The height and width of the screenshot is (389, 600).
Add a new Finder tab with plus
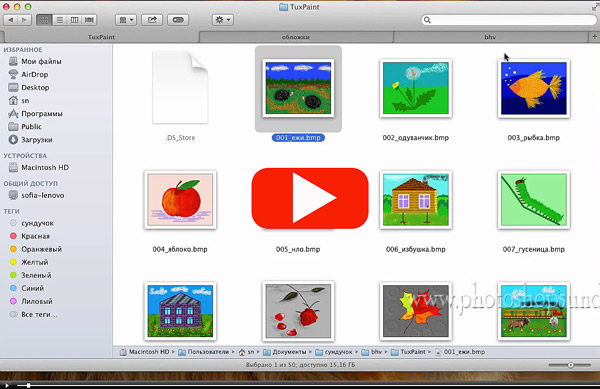point(594,37)
